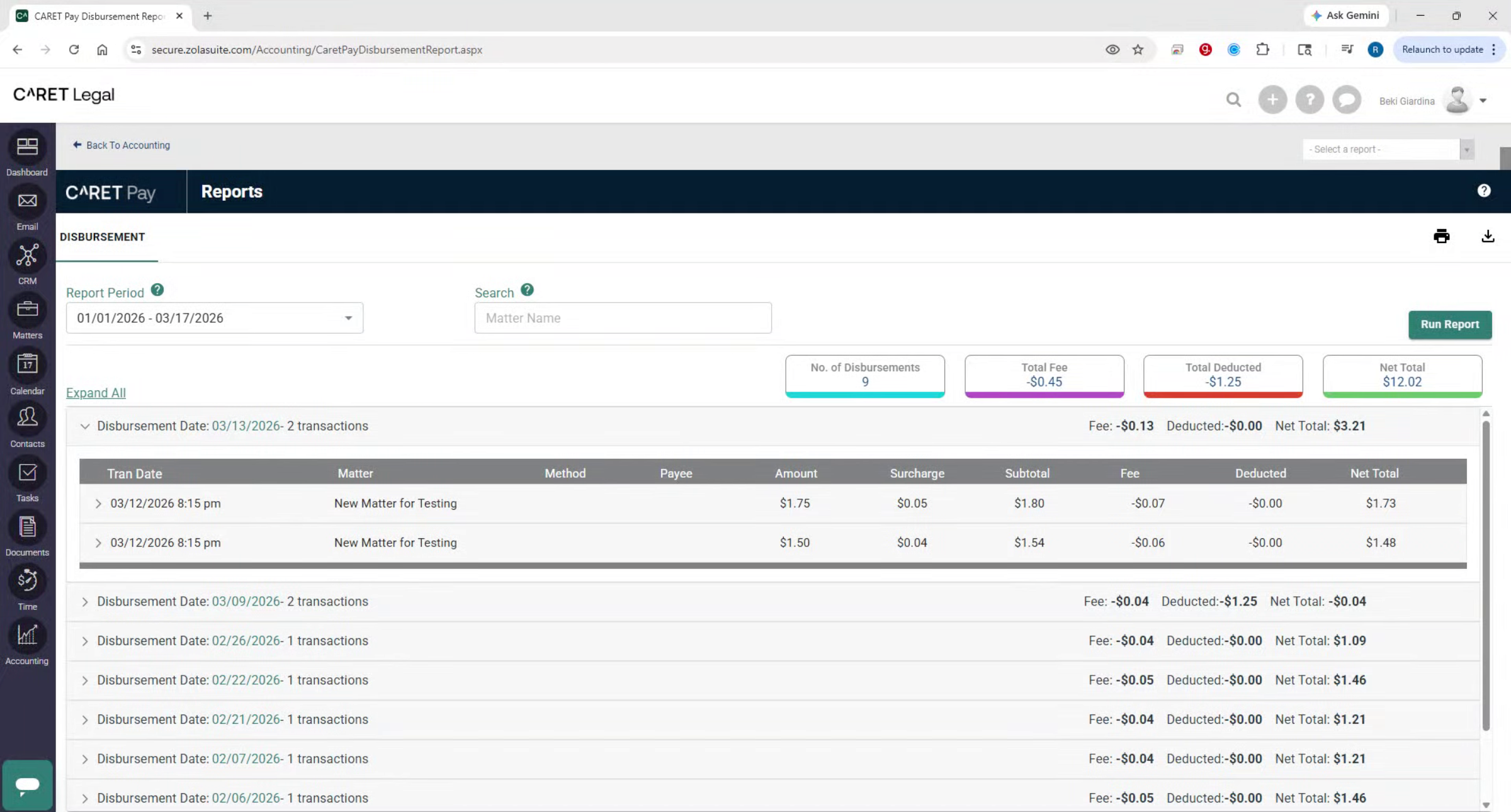1511x812 pixels.
Task: Click the disbursement list vertical scrollbar
Action: click(1486, 576)
